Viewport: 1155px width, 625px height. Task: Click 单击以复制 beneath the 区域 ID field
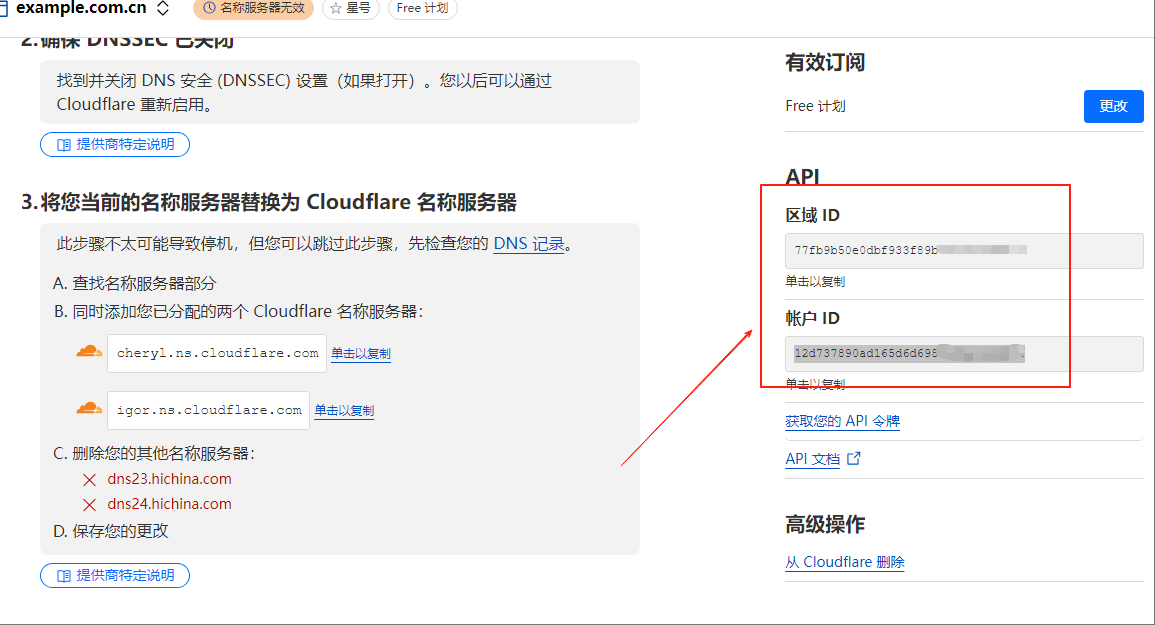(815, 282)
